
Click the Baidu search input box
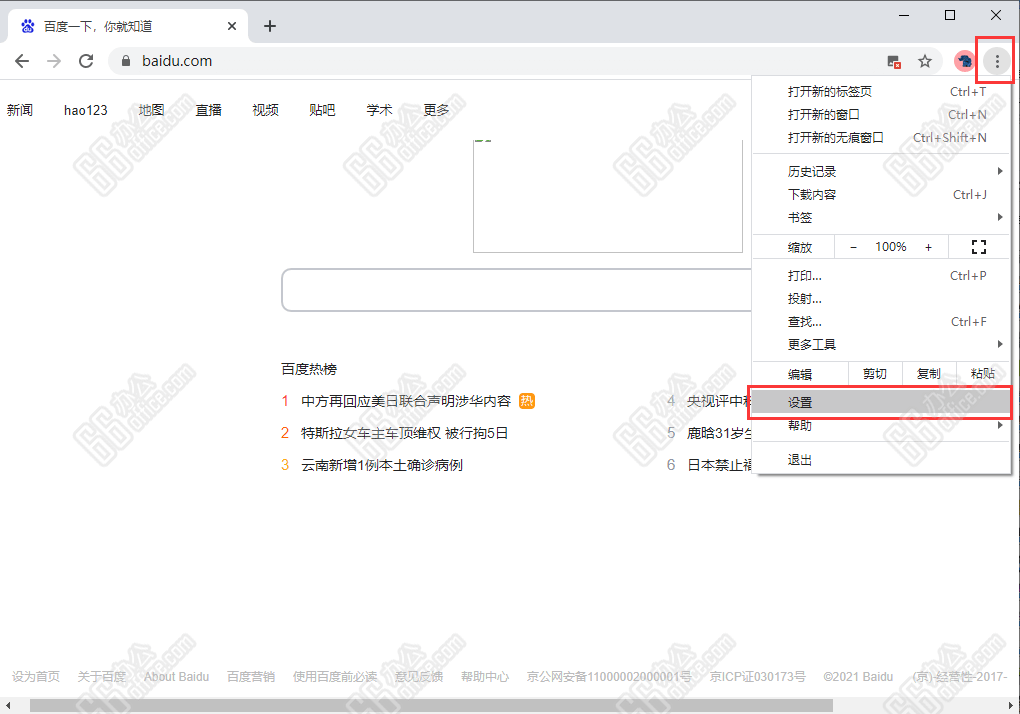click(x=515, y=290)
